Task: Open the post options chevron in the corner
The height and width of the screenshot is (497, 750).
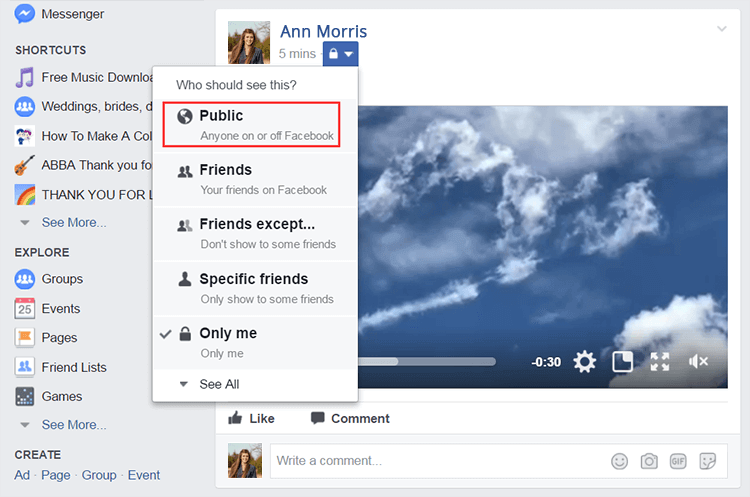Action: pos(722,29)
